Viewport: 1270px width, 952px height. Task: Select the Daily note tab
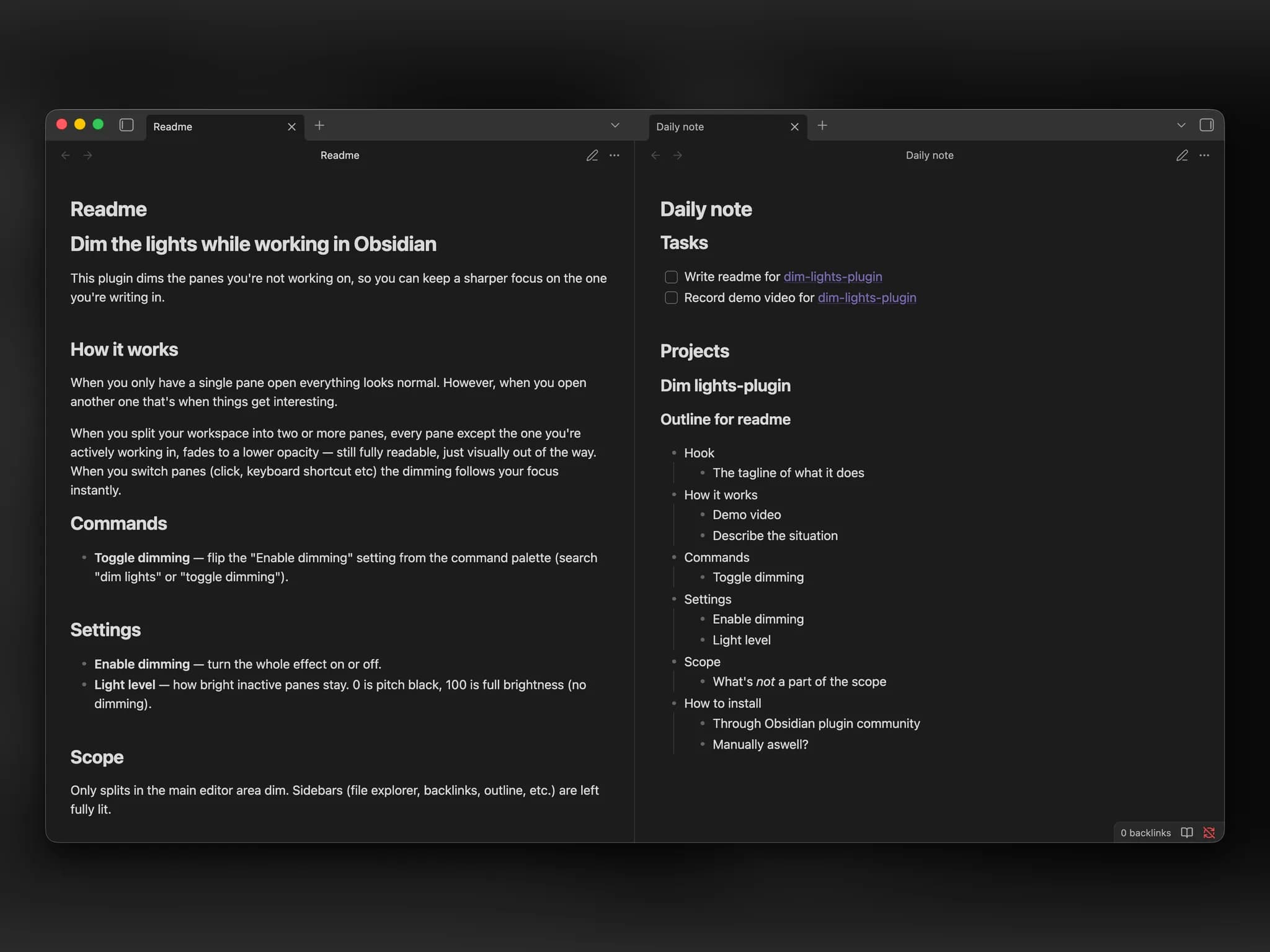pyautogui.click(x=728, y=127)
